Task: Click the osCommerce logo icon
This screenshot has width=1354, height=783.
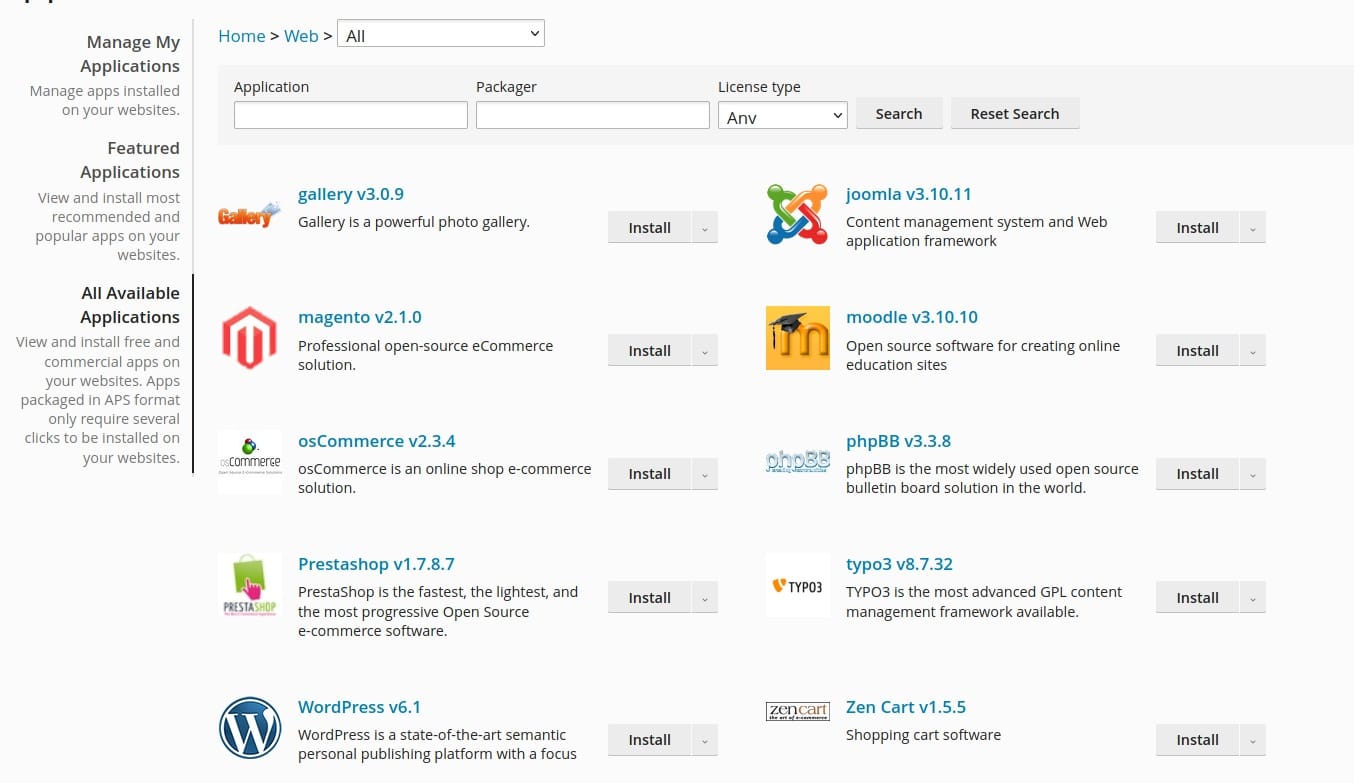Action: [250, 461]
